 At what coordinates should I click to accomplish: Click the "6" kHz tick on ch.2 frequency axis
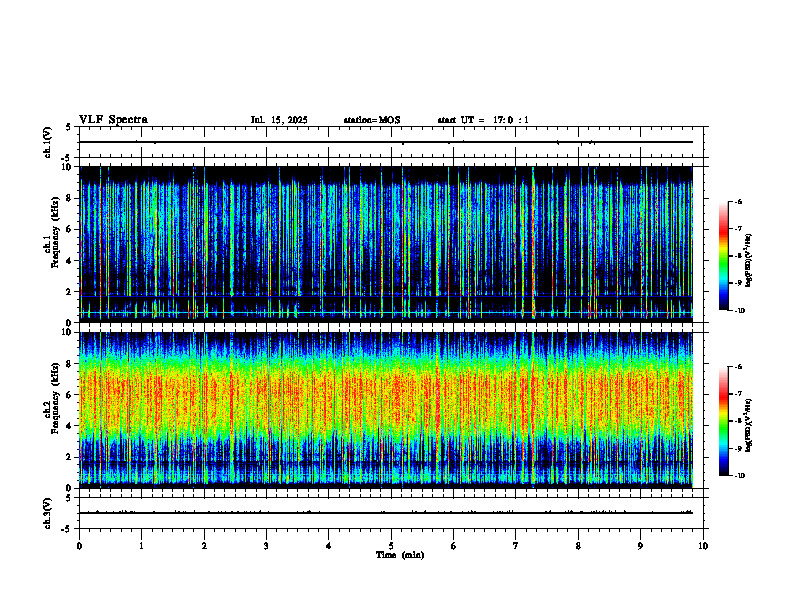click(x=70, y=395)
